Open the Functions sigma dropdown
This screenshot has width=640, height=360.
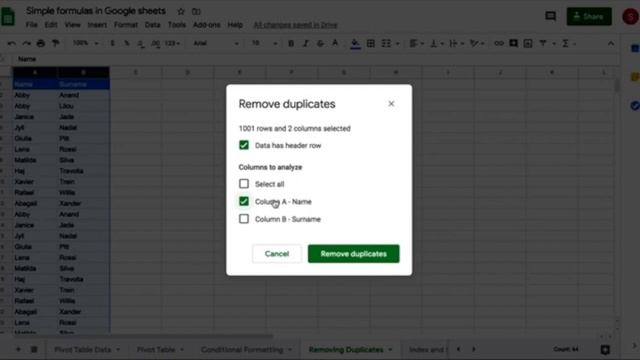[x=569, y=43]
